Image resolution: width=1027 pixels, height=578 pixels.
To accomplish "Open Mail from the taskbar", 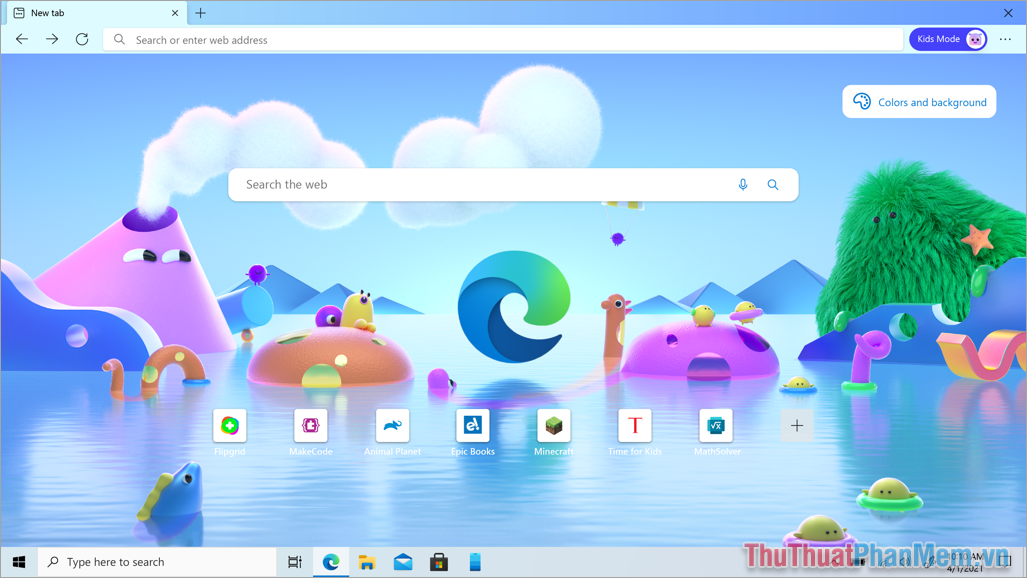I will [x=403, y=562].
